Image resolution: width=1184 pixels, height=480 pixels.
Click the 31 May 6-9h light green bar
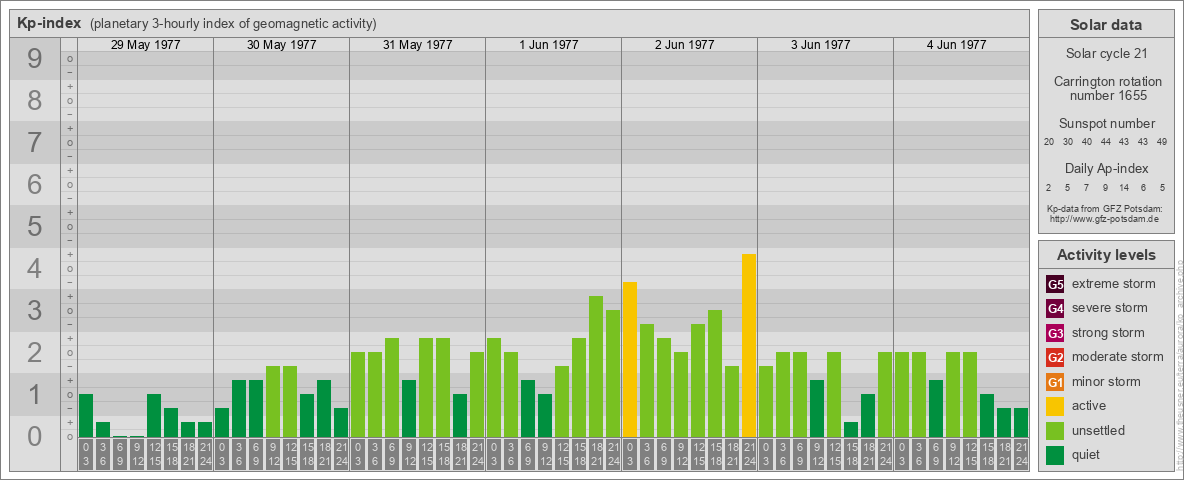tap(392, 387)
